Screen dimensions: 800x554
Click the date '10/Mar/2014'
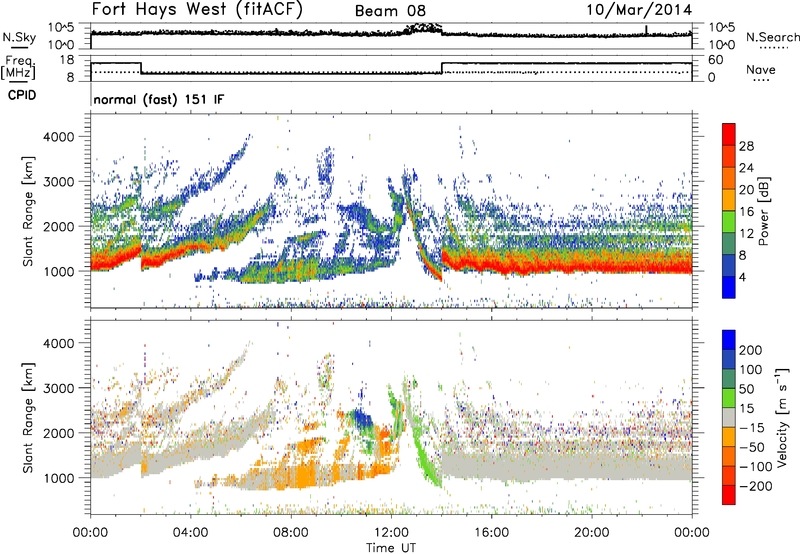[x=639, y=10]
